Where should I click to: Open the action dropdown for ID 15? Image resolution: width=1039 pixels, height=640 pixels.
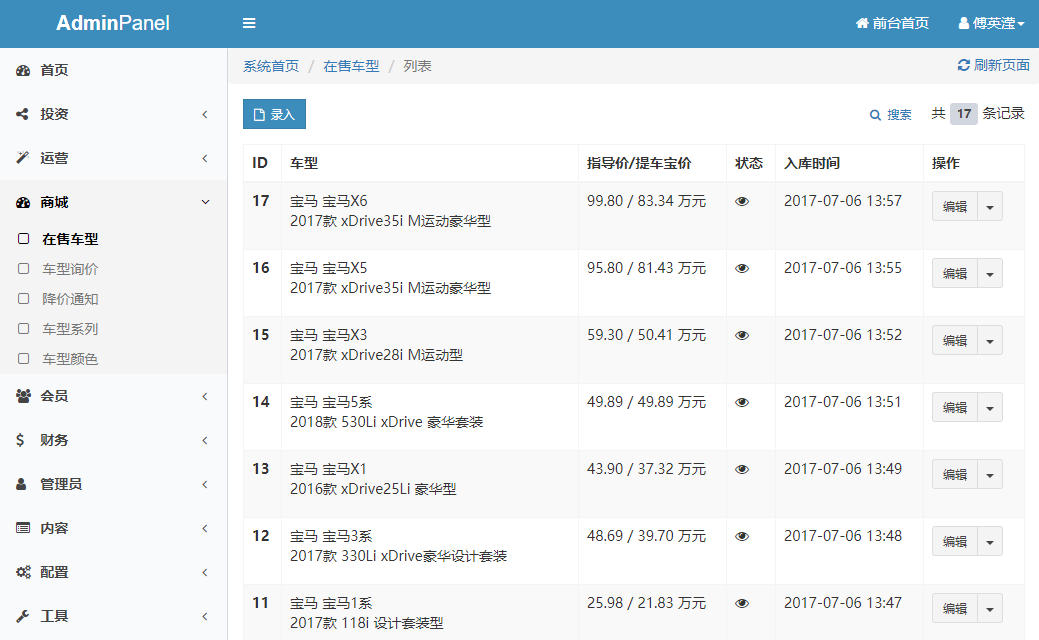[990, 341]
